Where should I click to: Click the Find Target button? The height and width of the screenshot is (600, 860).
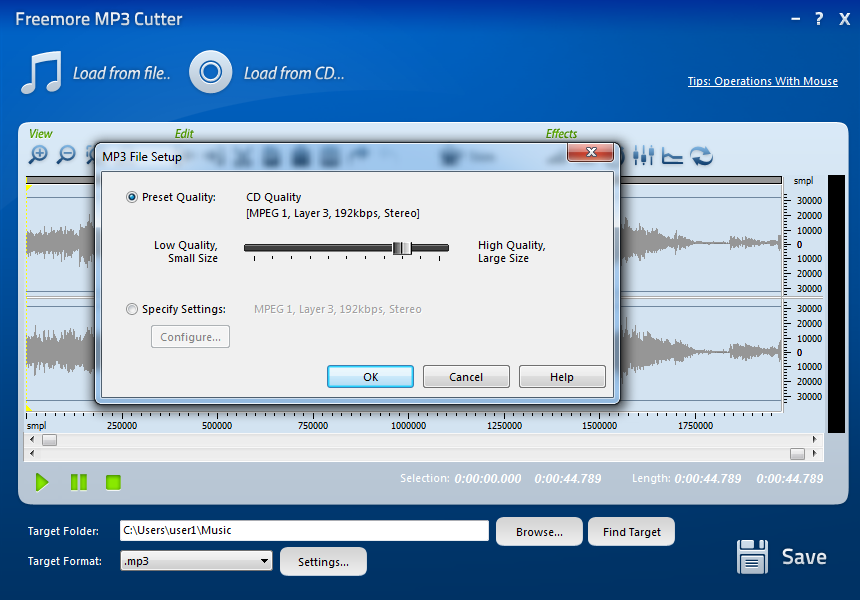pyautogui.click(x=631, y=531)
